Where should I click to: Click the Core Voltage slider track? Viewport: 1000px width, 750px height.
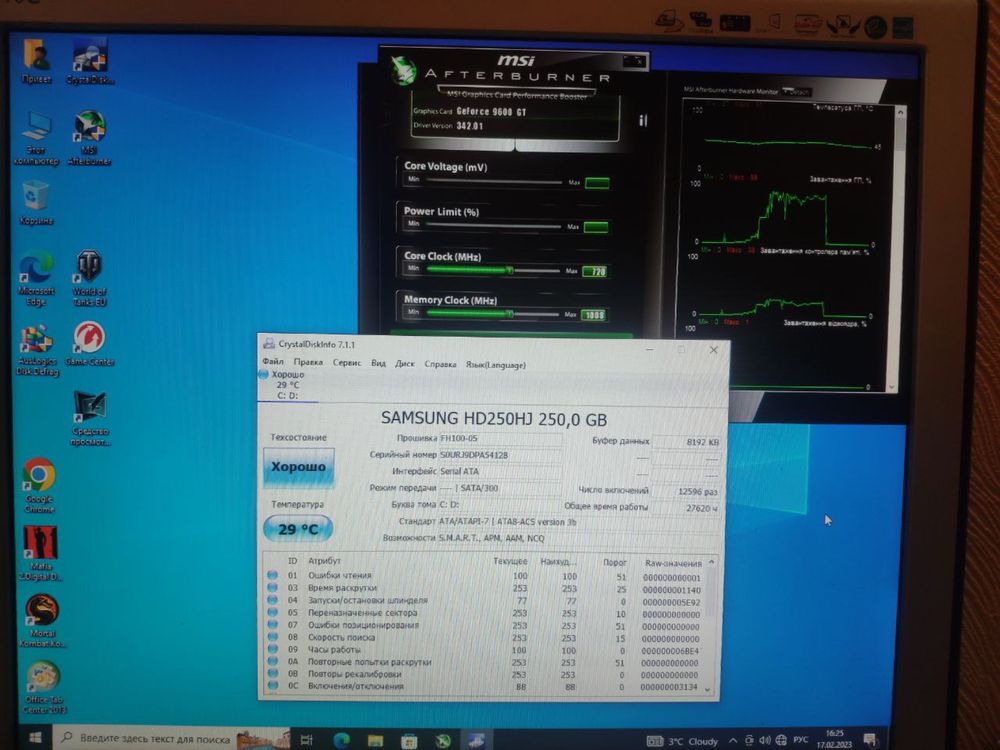(494, 182)
